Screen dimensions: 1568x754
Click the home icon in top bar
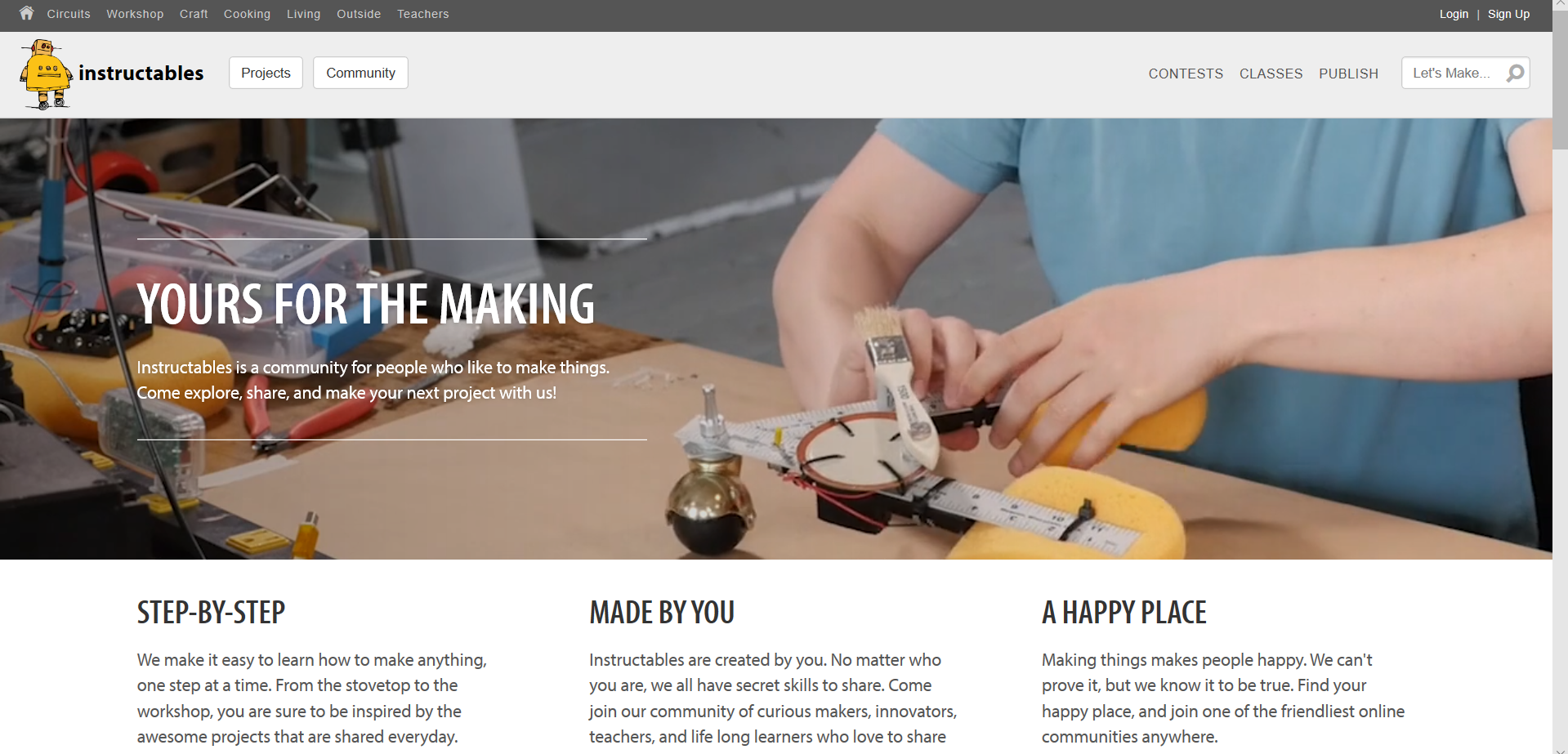[x=27, y=13]
